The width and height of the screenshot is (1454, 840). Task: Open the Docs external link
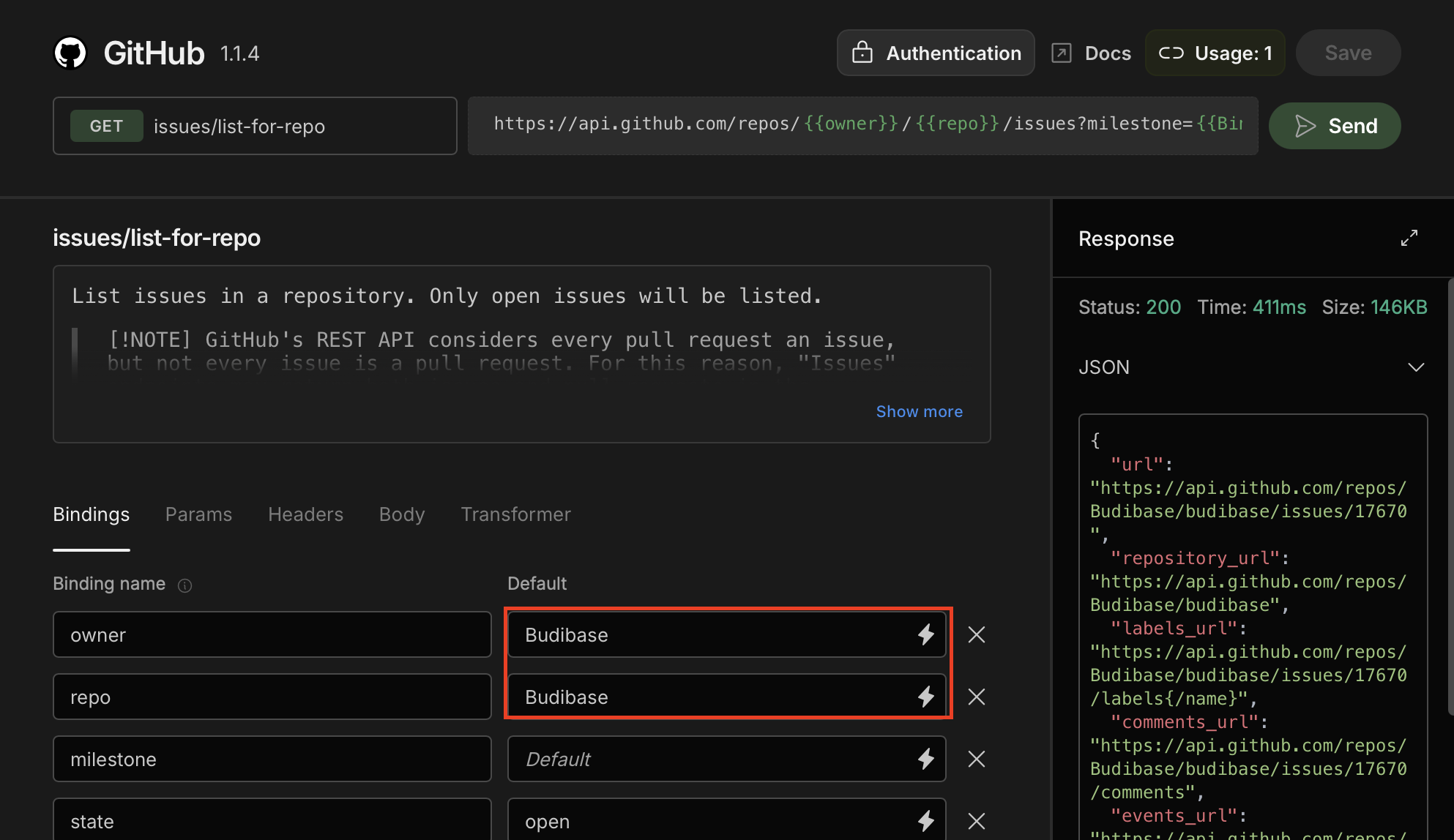(x=1091, y=53)
